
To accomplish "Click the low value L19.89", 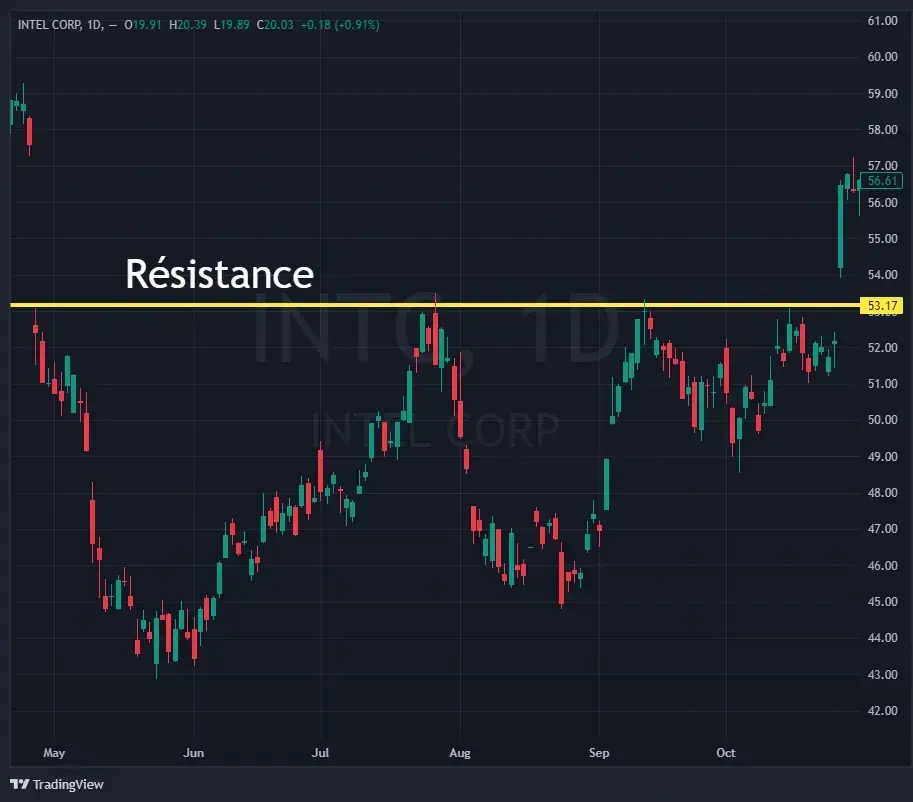I will click(231, 25).
